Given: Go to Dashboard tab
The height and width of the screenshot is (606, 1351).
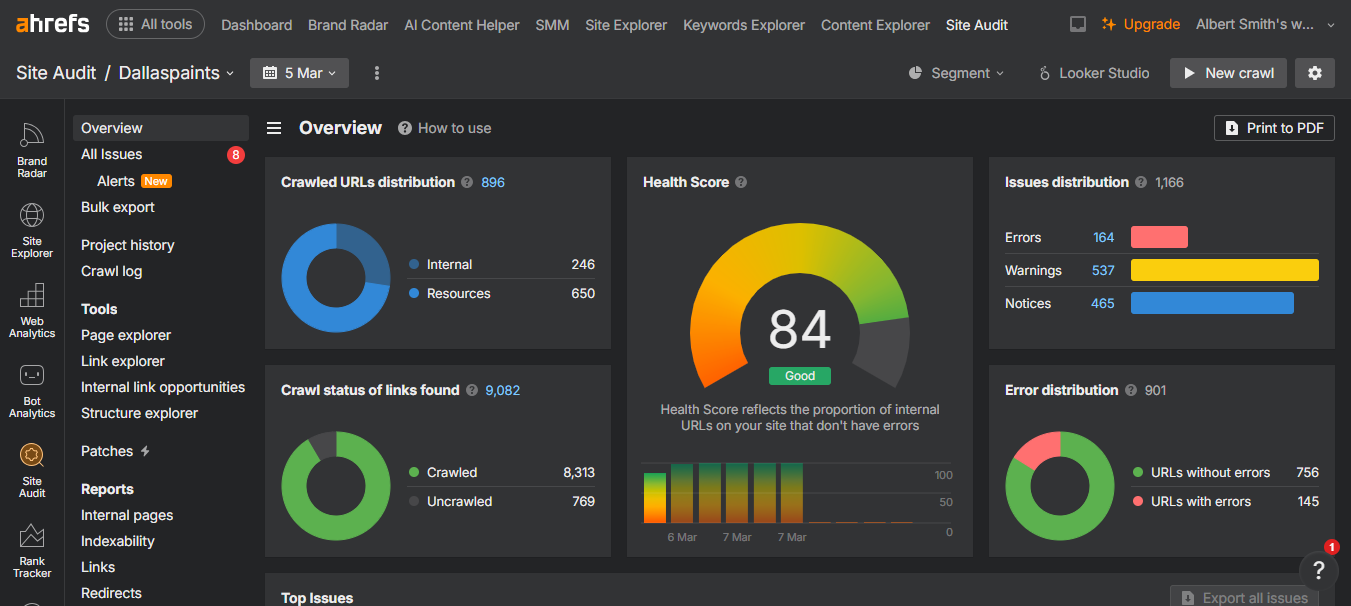Looking at the screenshot, I should (257, 25).
